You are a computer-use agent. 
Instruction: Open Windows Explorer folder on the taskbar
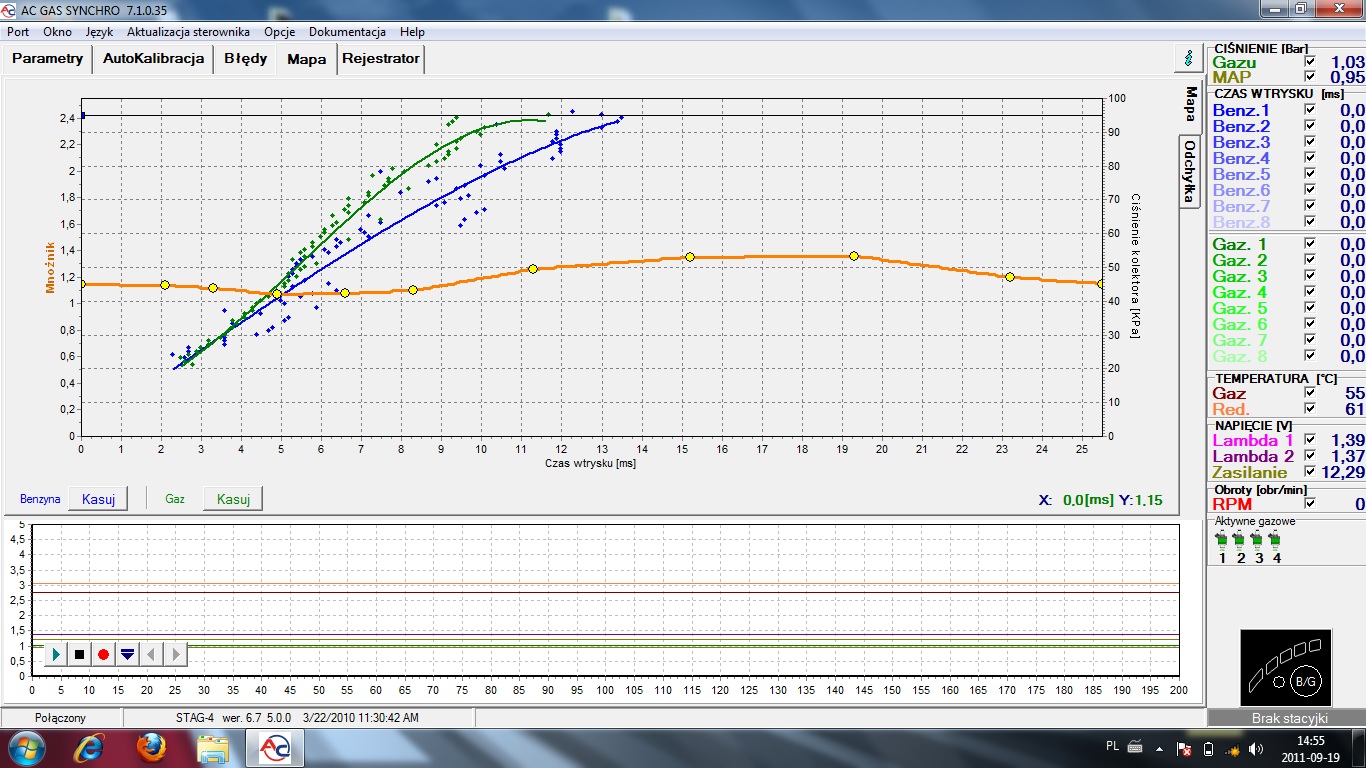pyautogui.click(x=213, y=748)
